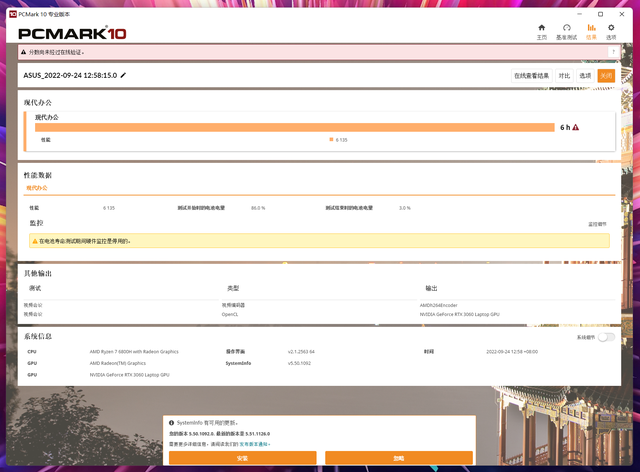Toggle the 系统细节 system details switch
Viewport: 640px width, 472px height.
tap(607, 337)
